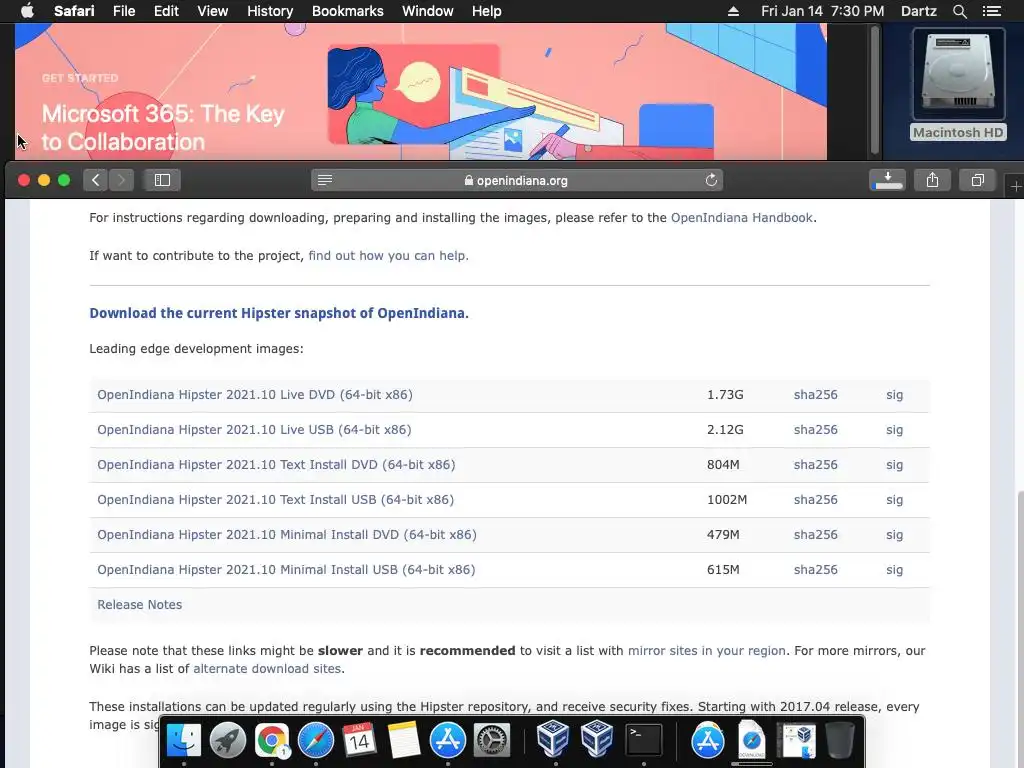Open Calendar from the Dock
1024x768 pixels.
pos(359,740)
